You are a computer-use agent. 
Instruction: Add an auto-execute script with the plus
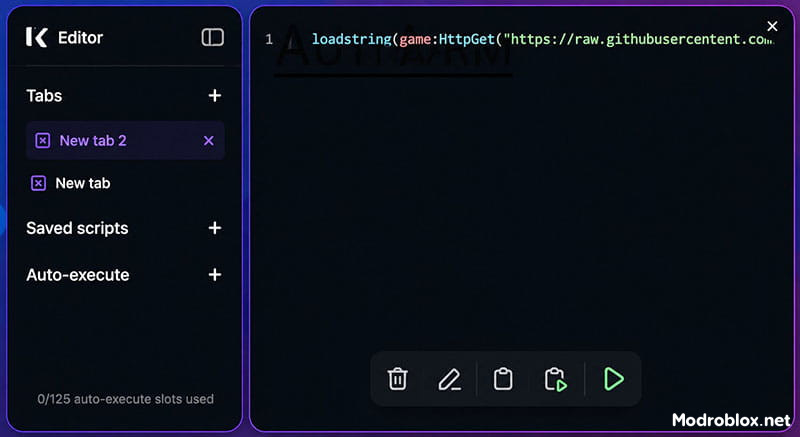click(x=215, y=275)
